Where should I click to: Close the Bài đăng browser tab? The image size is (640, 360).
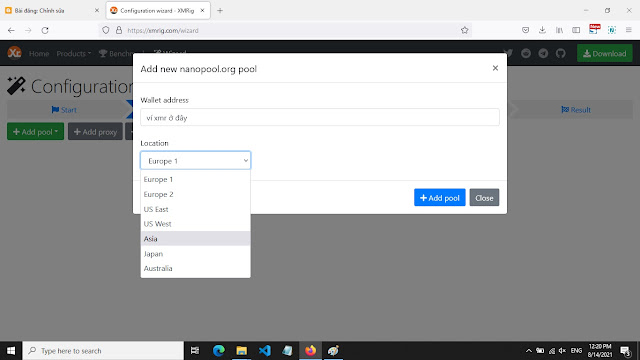tap(97, 11)
